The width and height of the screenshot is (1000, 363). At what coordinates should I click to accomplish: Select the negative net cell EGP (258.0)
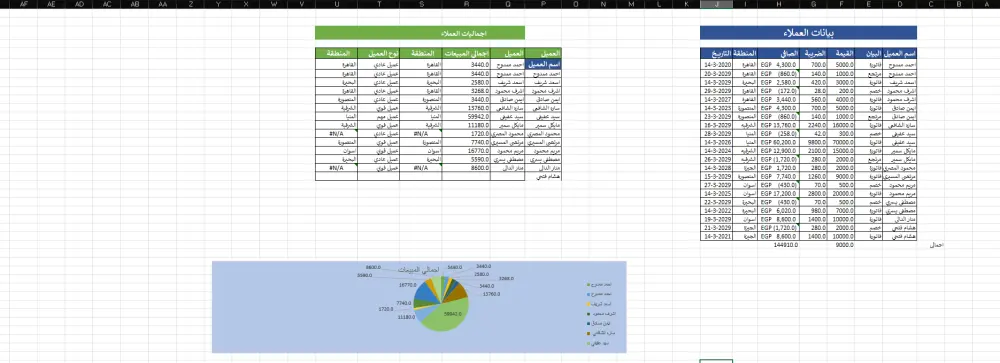point(779,134)
